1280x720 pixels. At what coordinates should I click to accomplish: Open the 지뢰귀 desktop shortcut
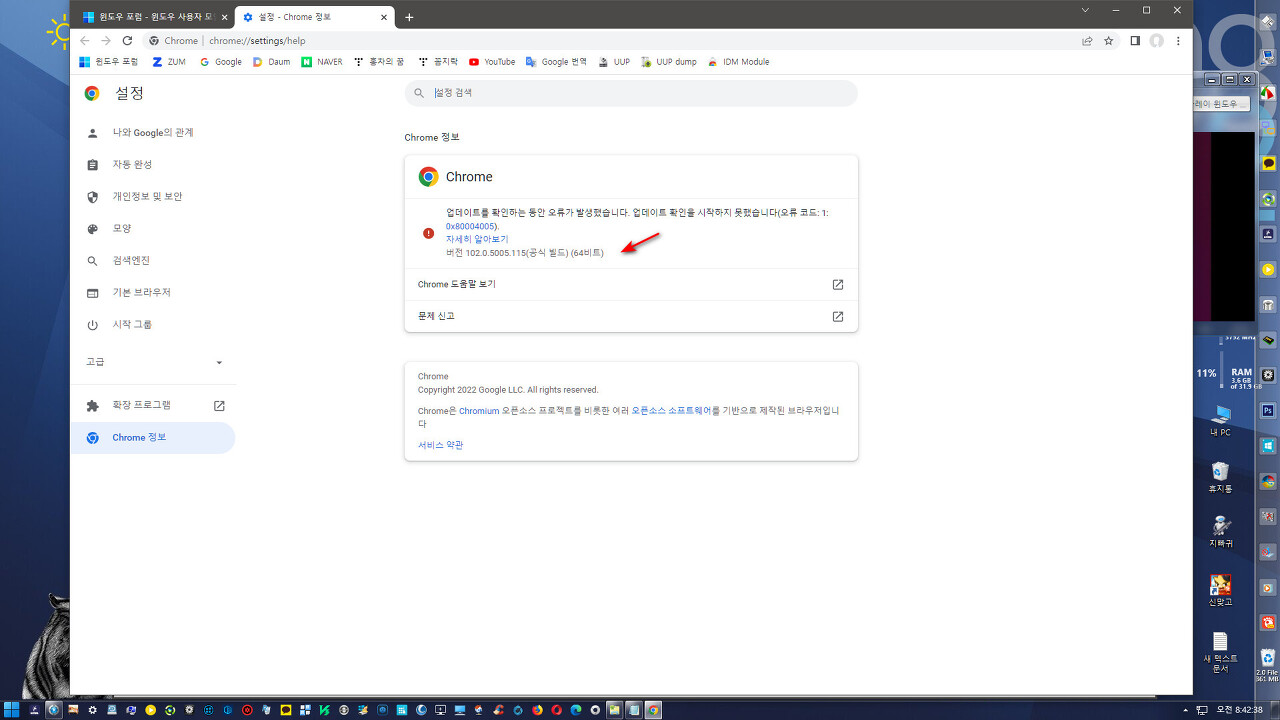tap(1220, 531)
